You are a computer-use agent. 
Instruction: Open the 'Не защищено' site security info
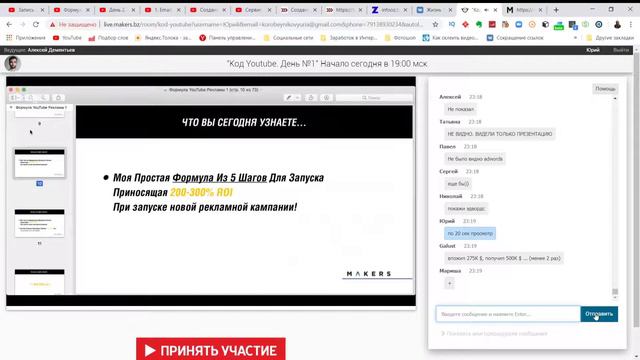pyautogui.click(x=73, y=24)
